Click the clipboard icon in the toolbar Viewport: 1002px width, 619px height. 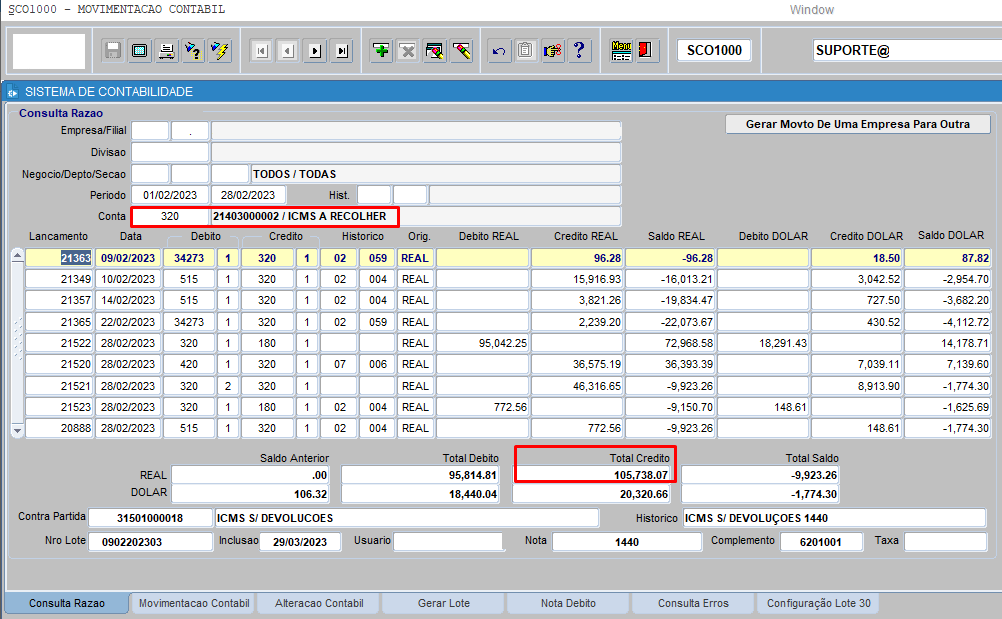coord(525,50)
